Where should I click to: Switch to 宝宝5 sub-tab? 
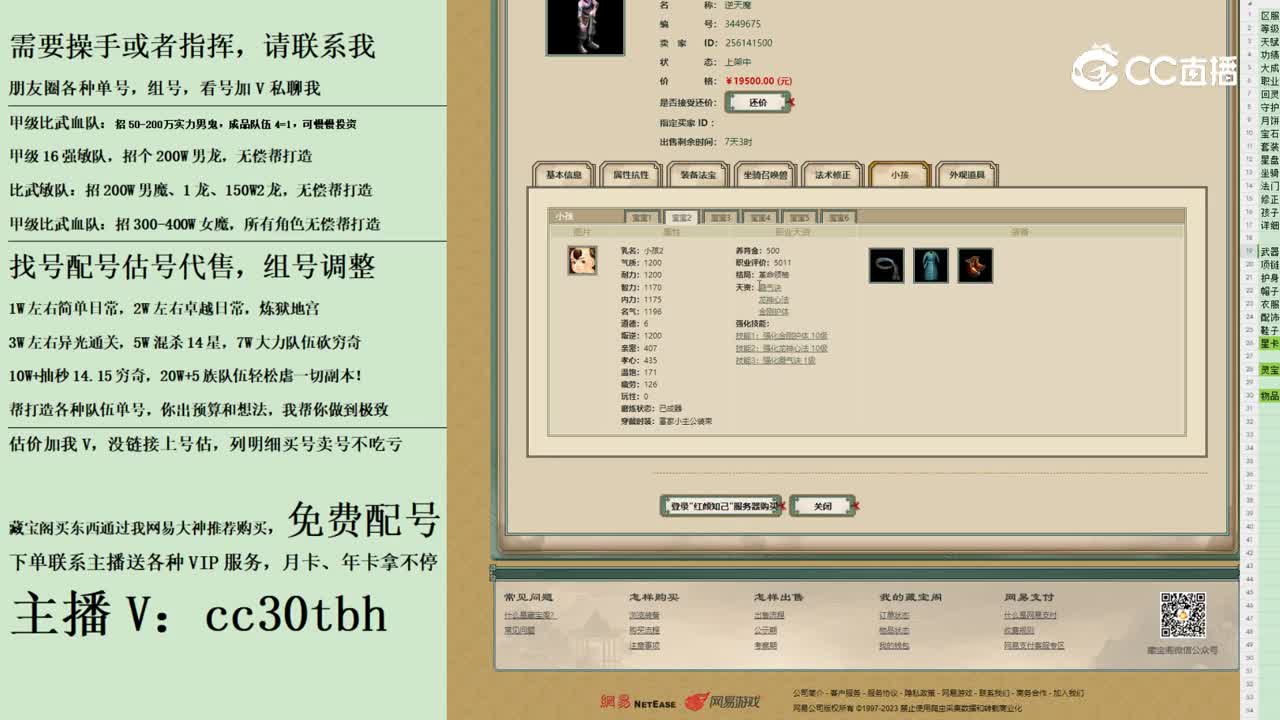pyautogui.click(x=798, y=217)
